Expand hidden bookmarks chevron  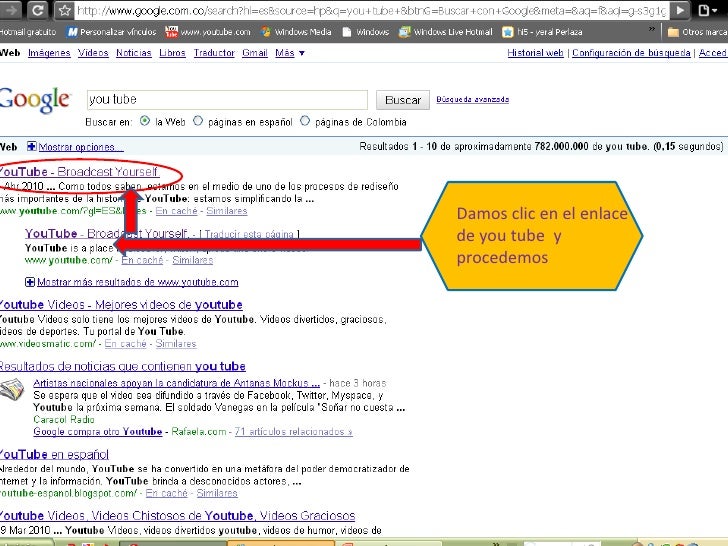click(x=652, y=29)
